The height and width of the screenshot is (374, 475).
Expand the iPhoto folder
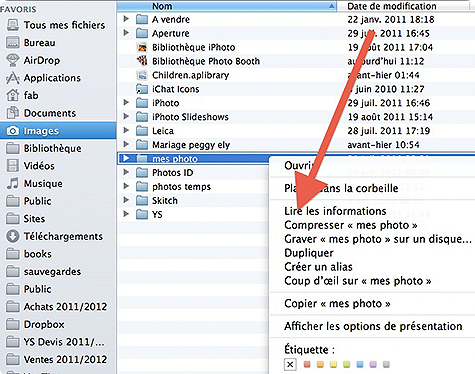[x=126, y=103]
